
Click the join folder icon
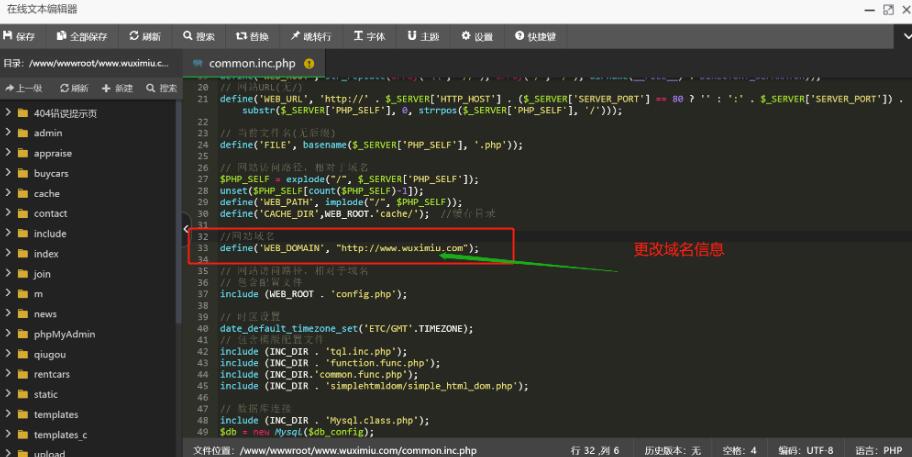(23, 274)
